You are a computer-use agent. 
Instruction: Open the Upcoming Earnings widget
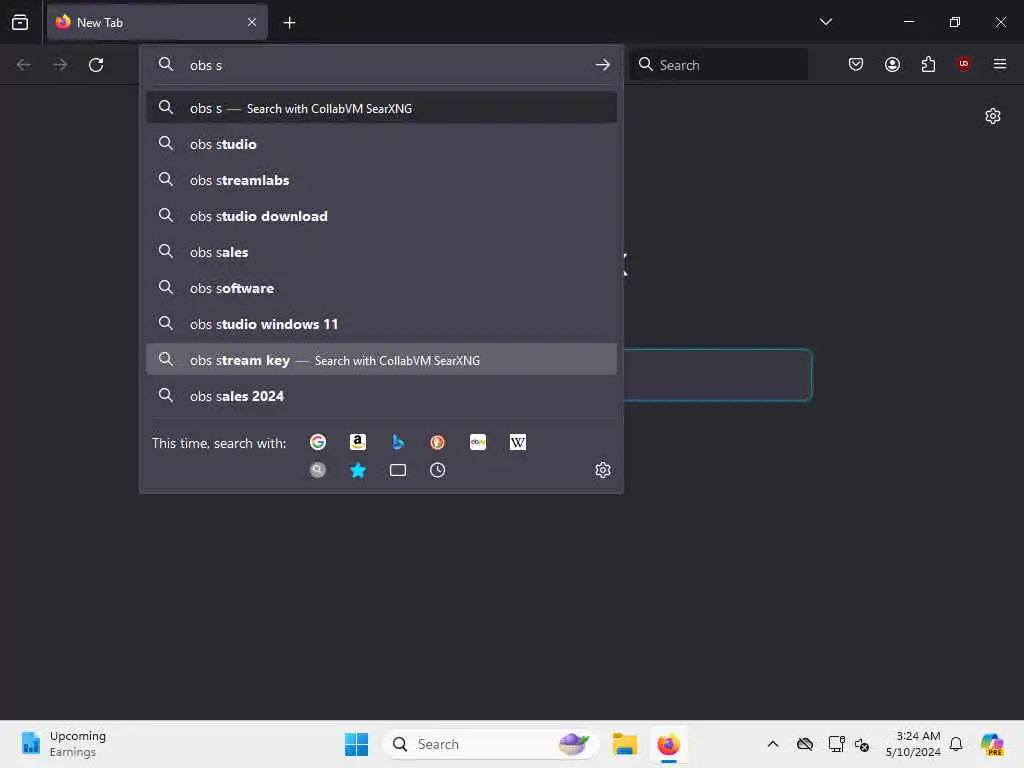click(64, 744)
